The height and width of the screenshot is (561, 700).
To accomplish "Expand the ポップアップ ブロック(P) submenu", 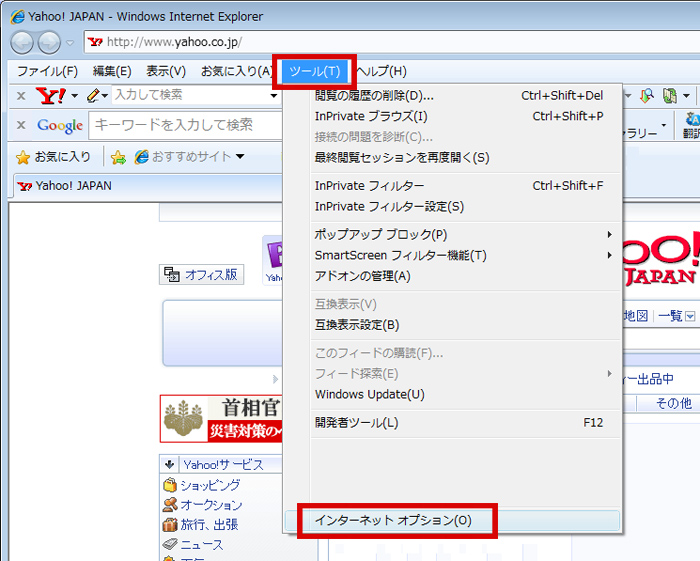I will coord(453,234).
